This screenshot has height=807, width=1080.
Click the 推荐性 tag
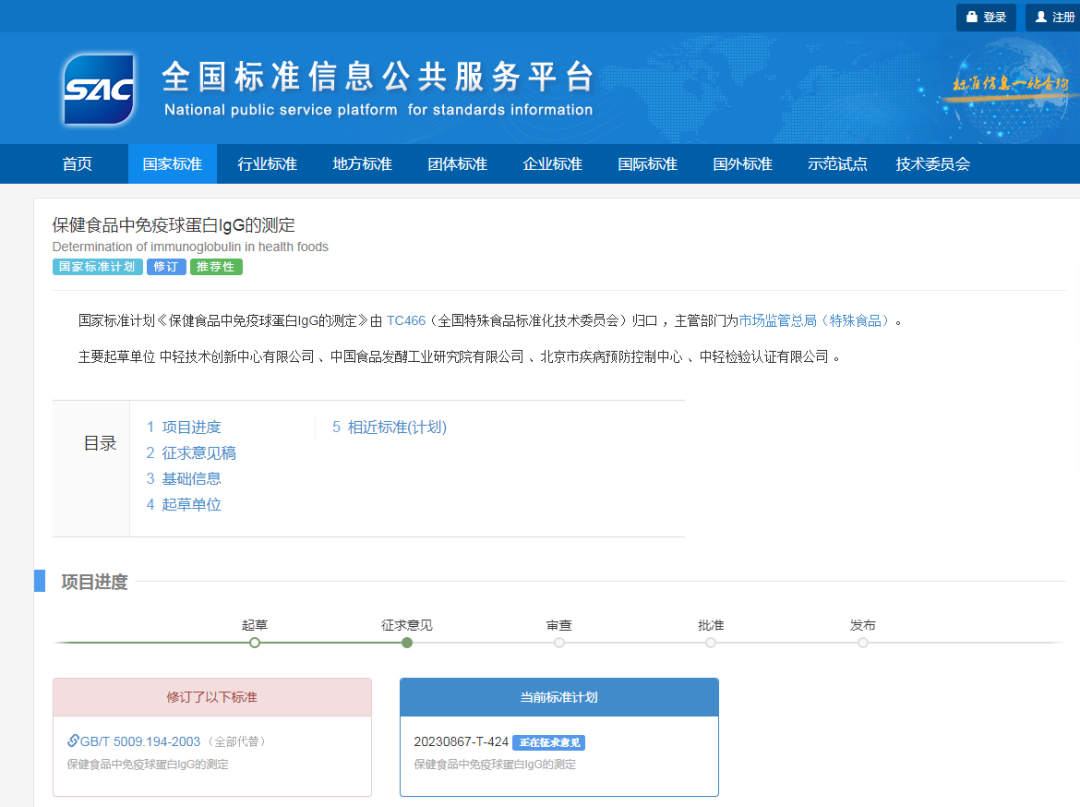(216, 266)
